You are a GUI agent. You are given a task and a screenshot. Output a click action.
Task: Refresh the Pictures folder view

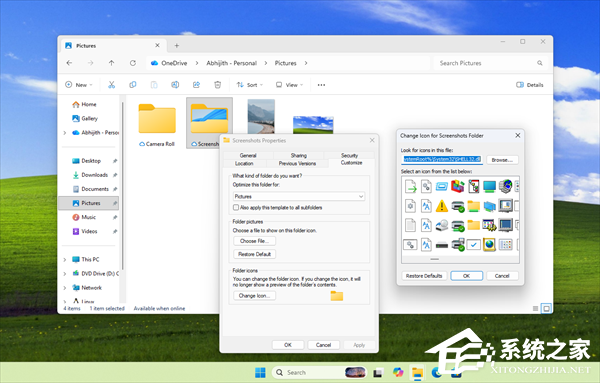tap(133, 63)
